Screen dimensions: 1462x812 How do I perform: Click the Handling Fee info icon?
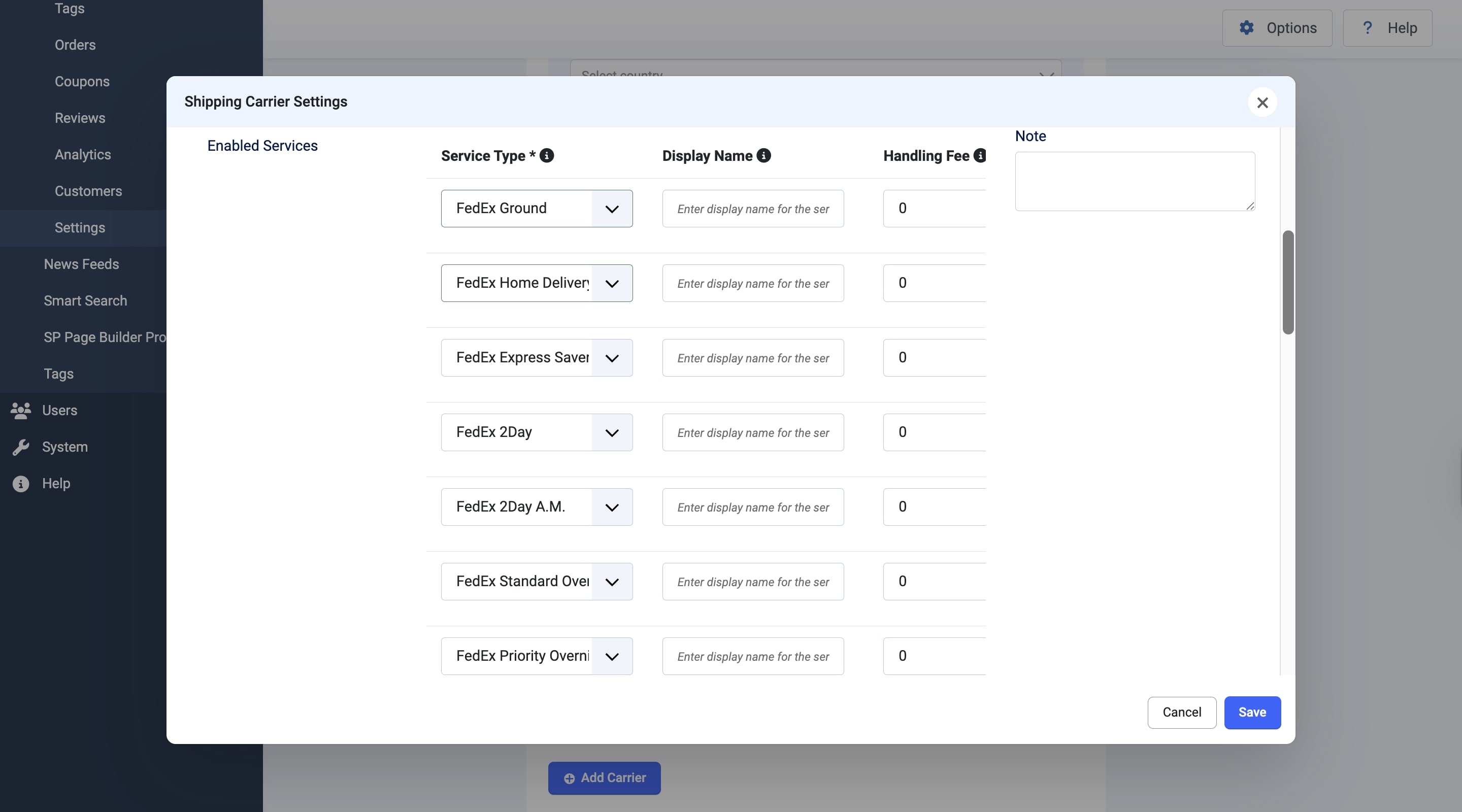[x=980, y=155]
